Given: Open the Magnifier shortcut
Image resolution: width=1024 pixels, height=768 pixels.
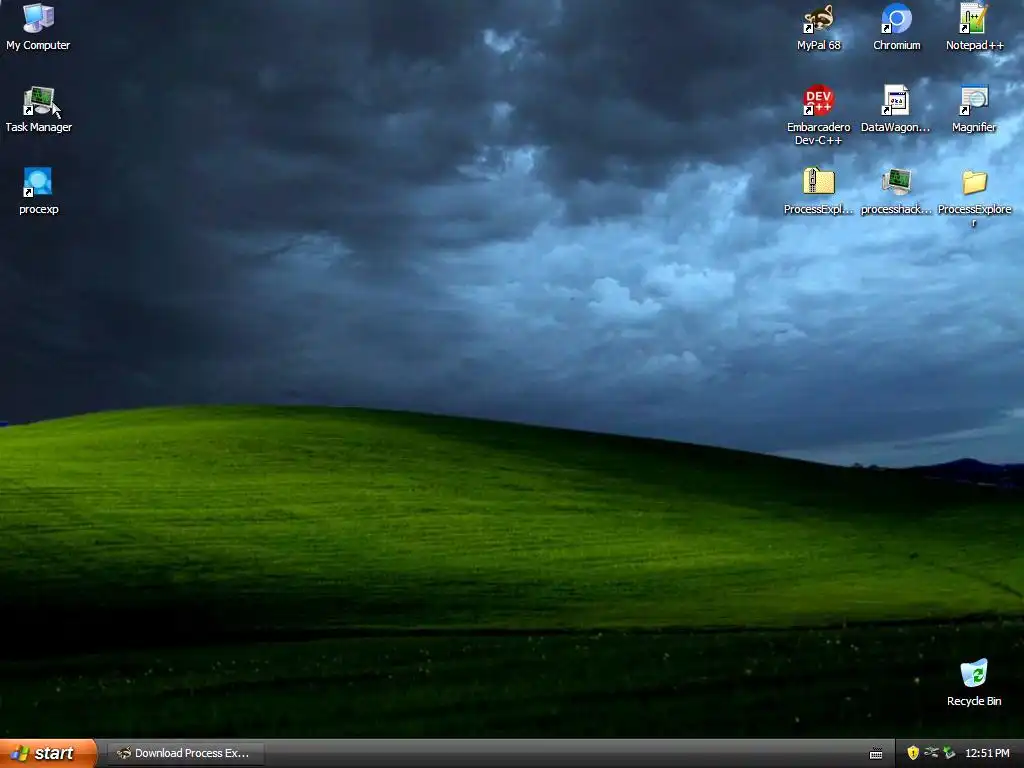Looking at the screenshot, I should 974,110.
